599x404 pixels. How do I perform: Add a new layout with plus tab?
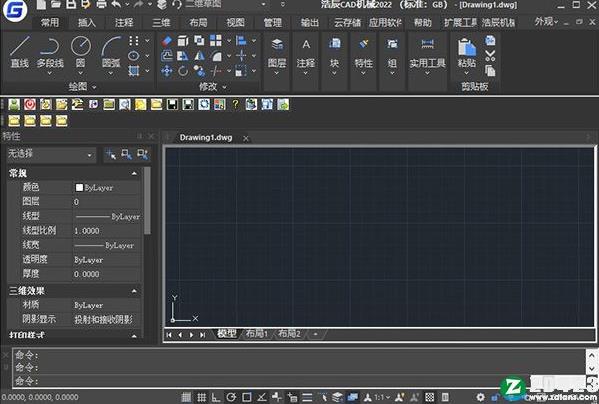coord(316,334)
